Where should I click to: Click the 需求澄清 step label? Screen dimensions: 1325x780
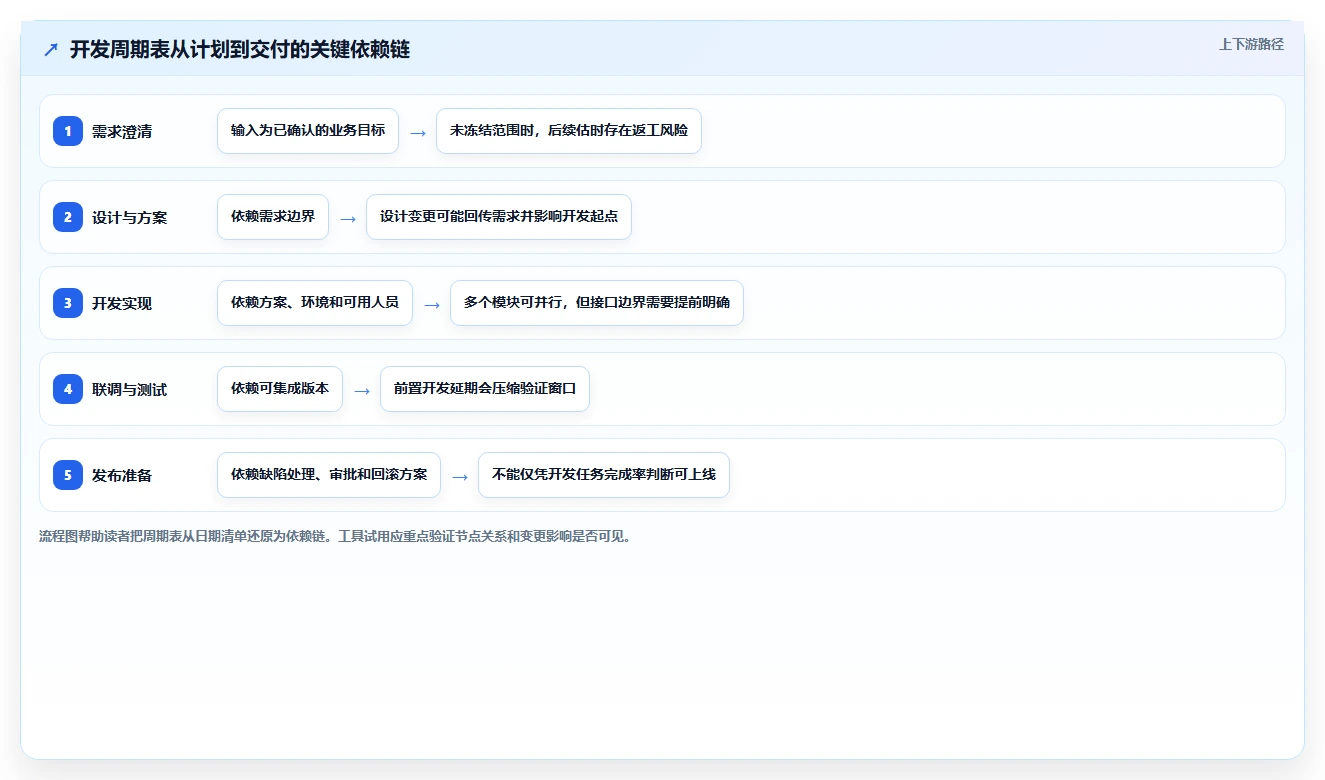pyautogui.click(x=122, y=131)
